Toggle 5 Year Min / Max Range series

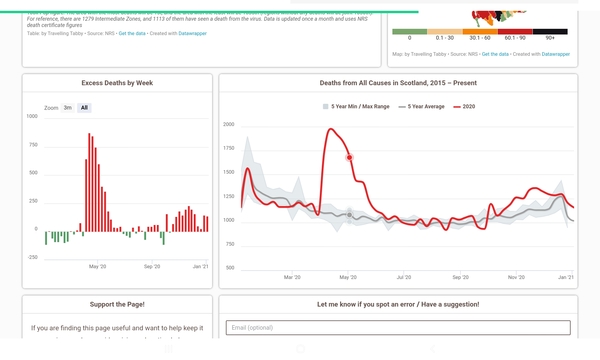356,106
